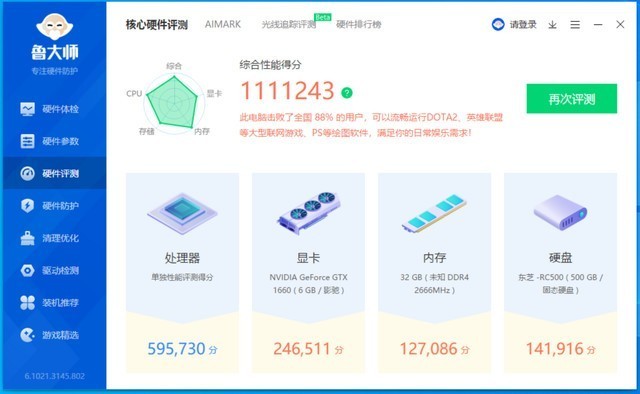Click the 请登录 login link
The width and height of the screenshot is (640, 394).
tap(522, 24)
